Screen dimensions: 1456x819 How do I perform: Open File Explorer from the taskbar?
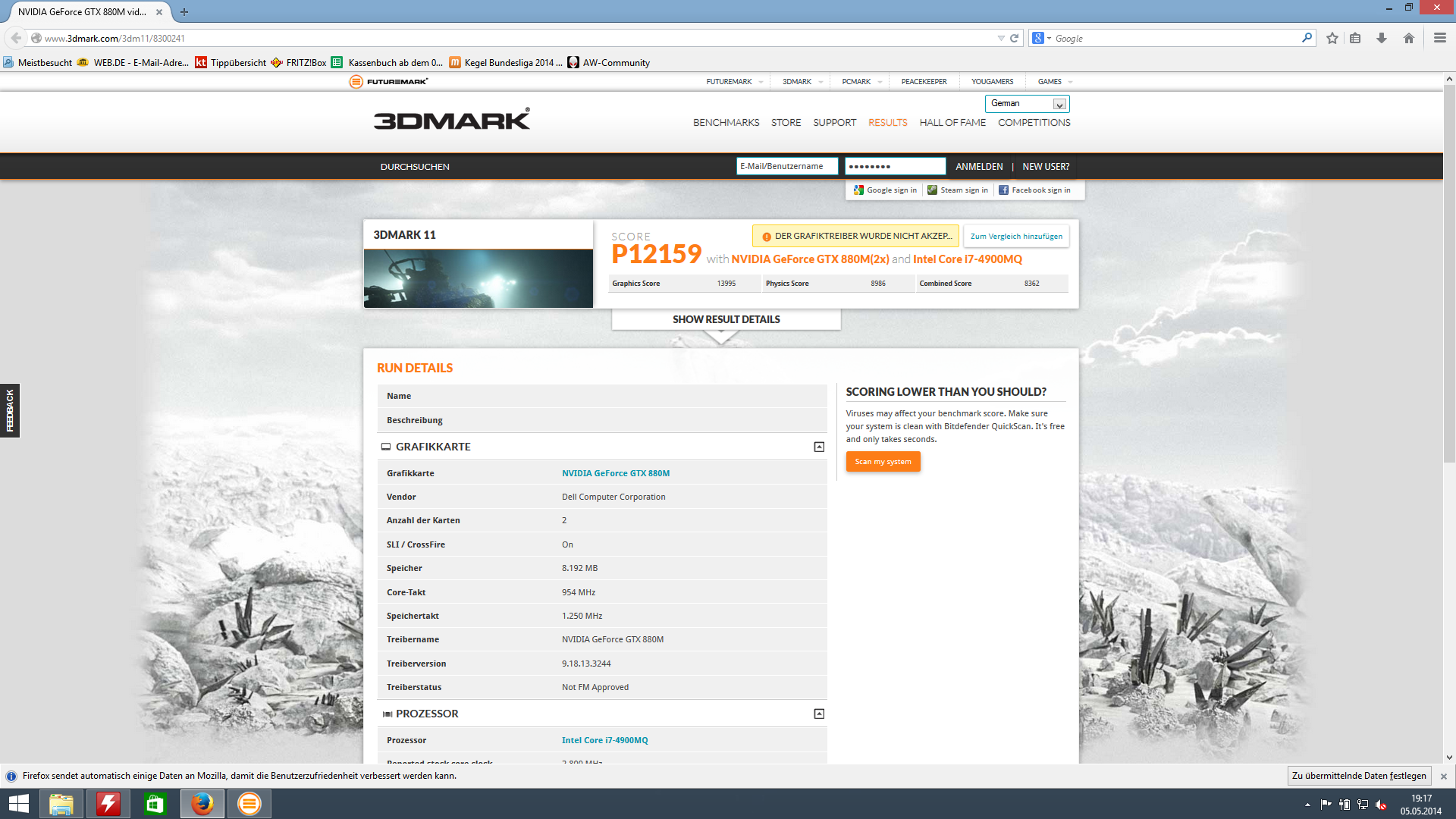pyautogui.click(x=61, y=804)
